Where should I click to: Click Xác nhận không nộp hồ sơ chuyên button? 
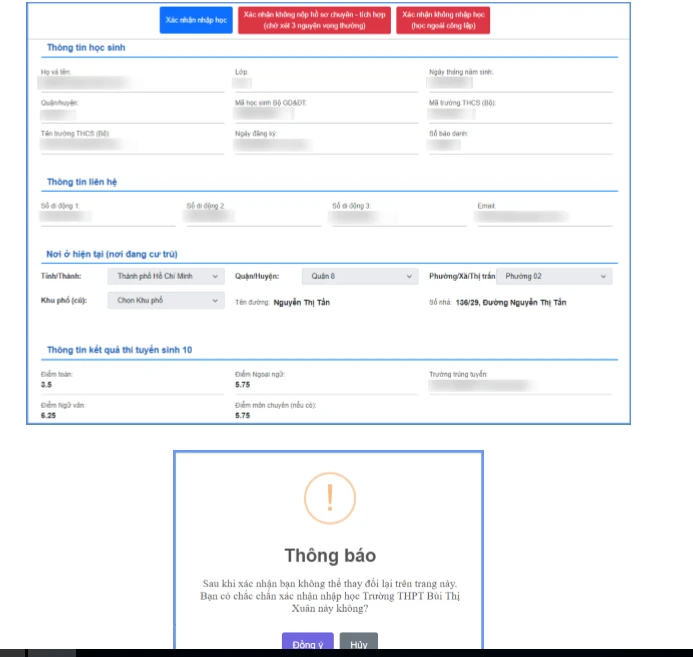314,21
